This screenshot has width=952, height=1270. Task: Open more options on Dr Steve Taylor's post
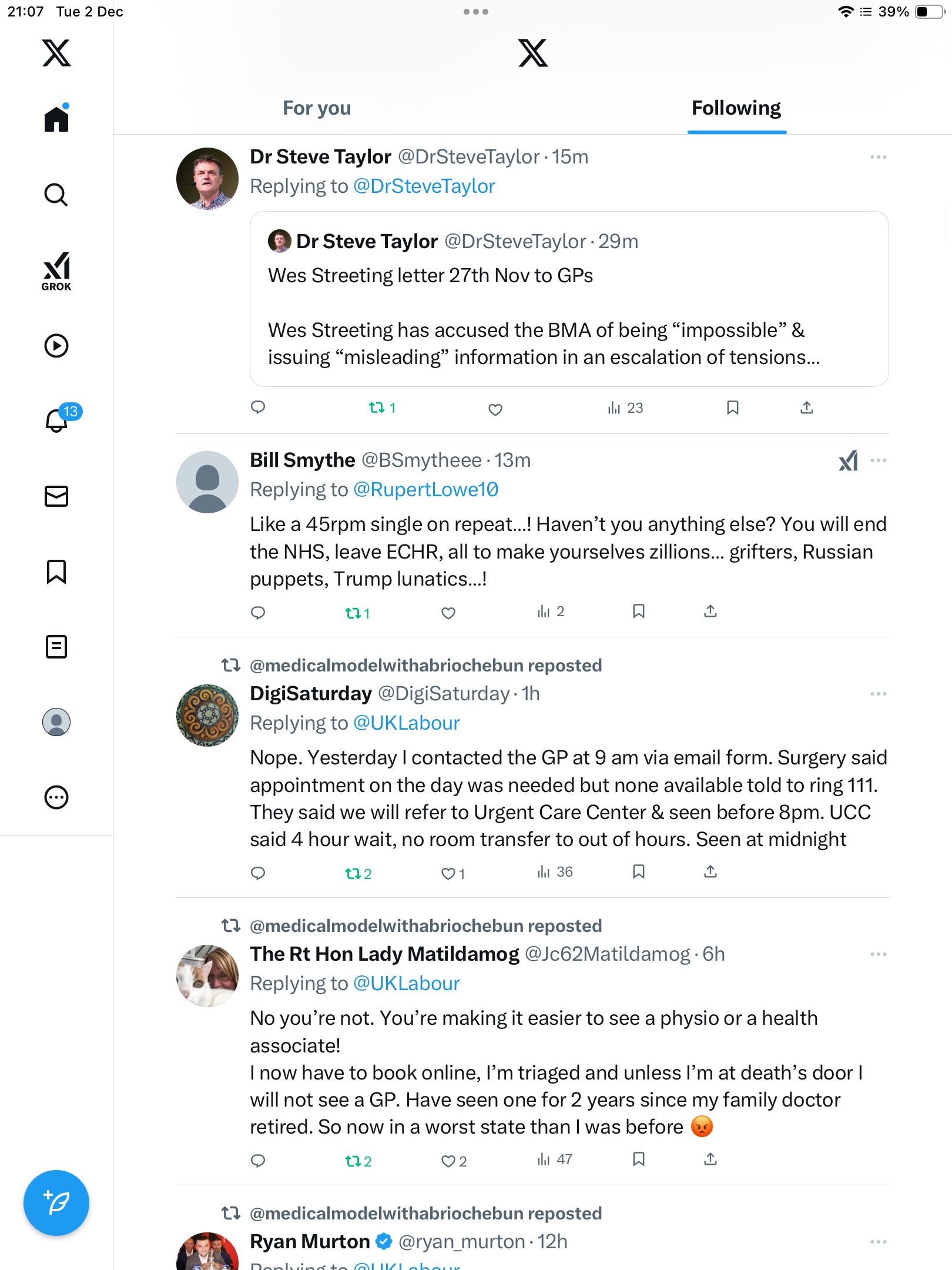coord(878,157)
